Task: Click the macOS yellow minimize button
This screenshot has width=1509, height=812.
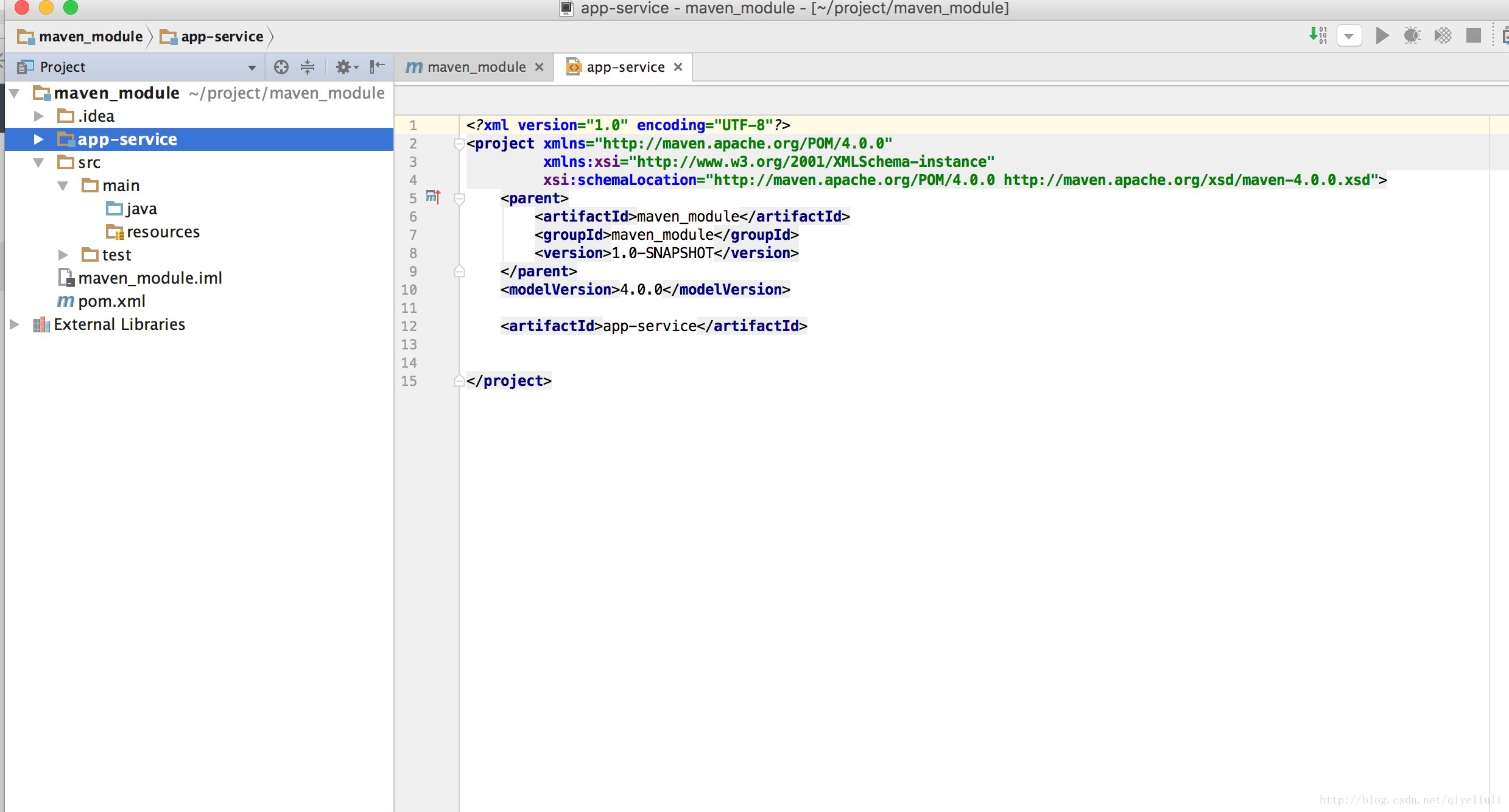Action: [x=46, y=7]
